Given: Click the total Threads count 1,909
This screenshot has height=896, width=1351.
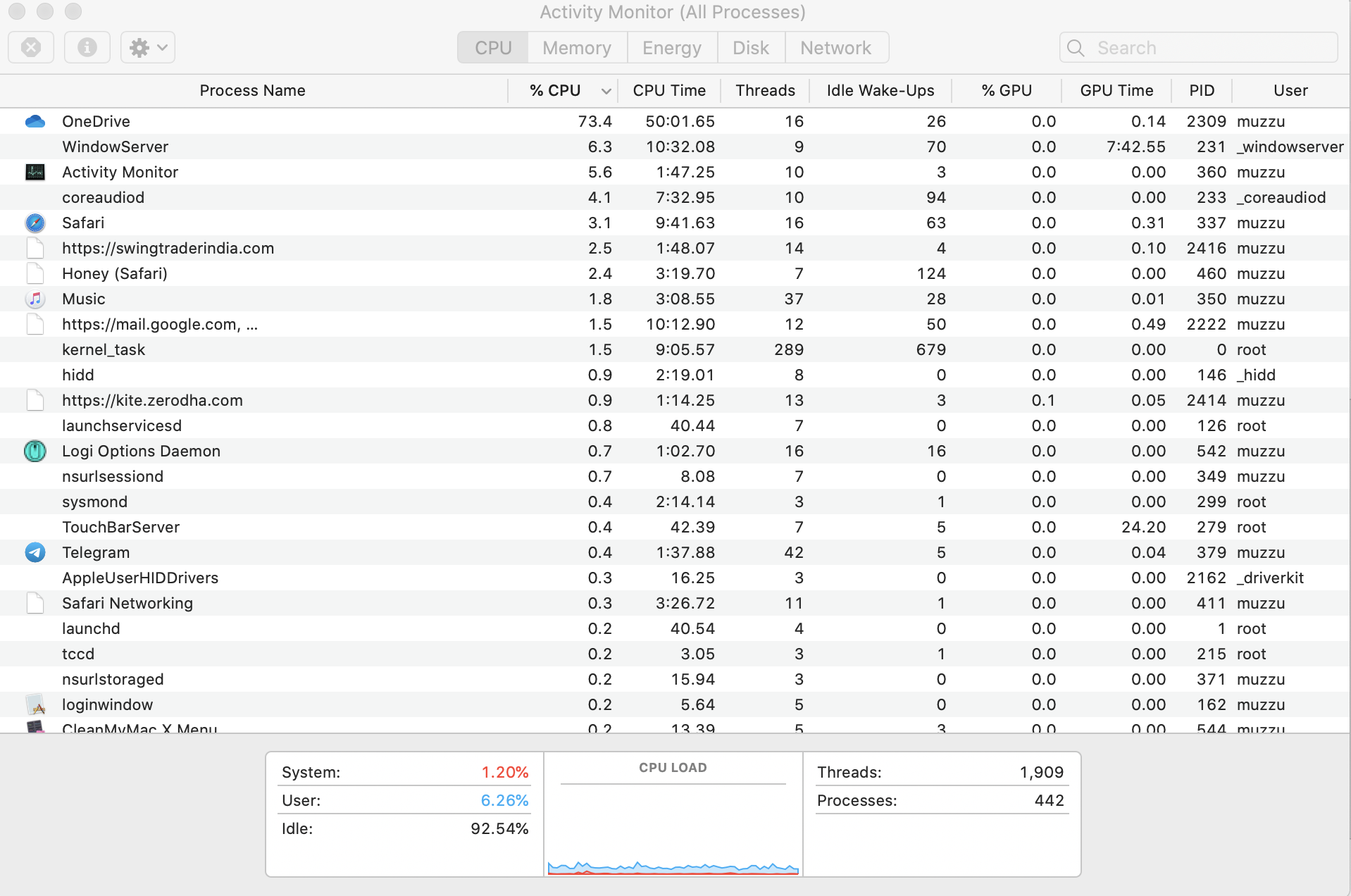Looking at the screenshot, I should (1042, 772).
